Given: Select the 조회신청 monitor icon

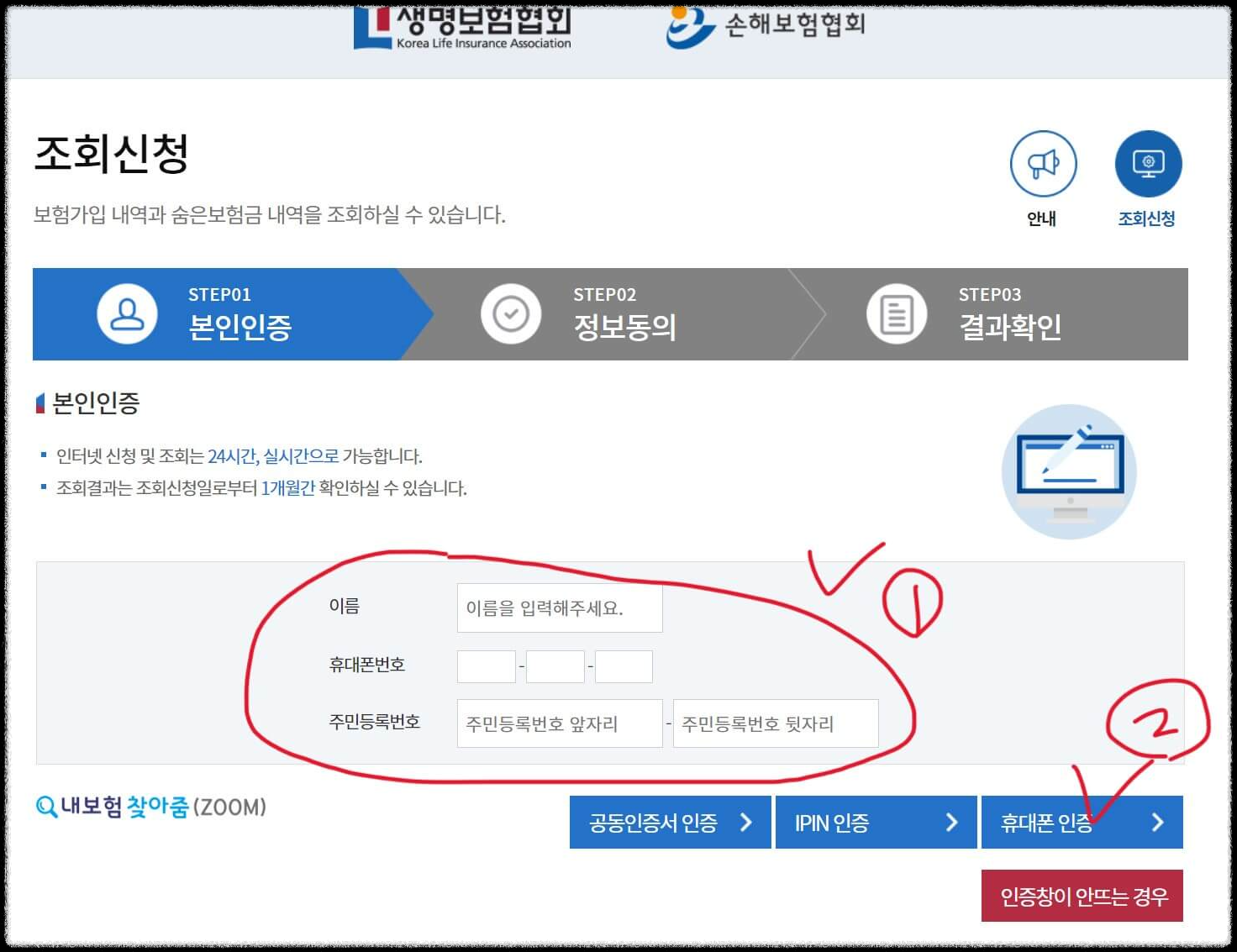Looking at the screenshot, I should pyautogui.click(x=1146, y=163).
